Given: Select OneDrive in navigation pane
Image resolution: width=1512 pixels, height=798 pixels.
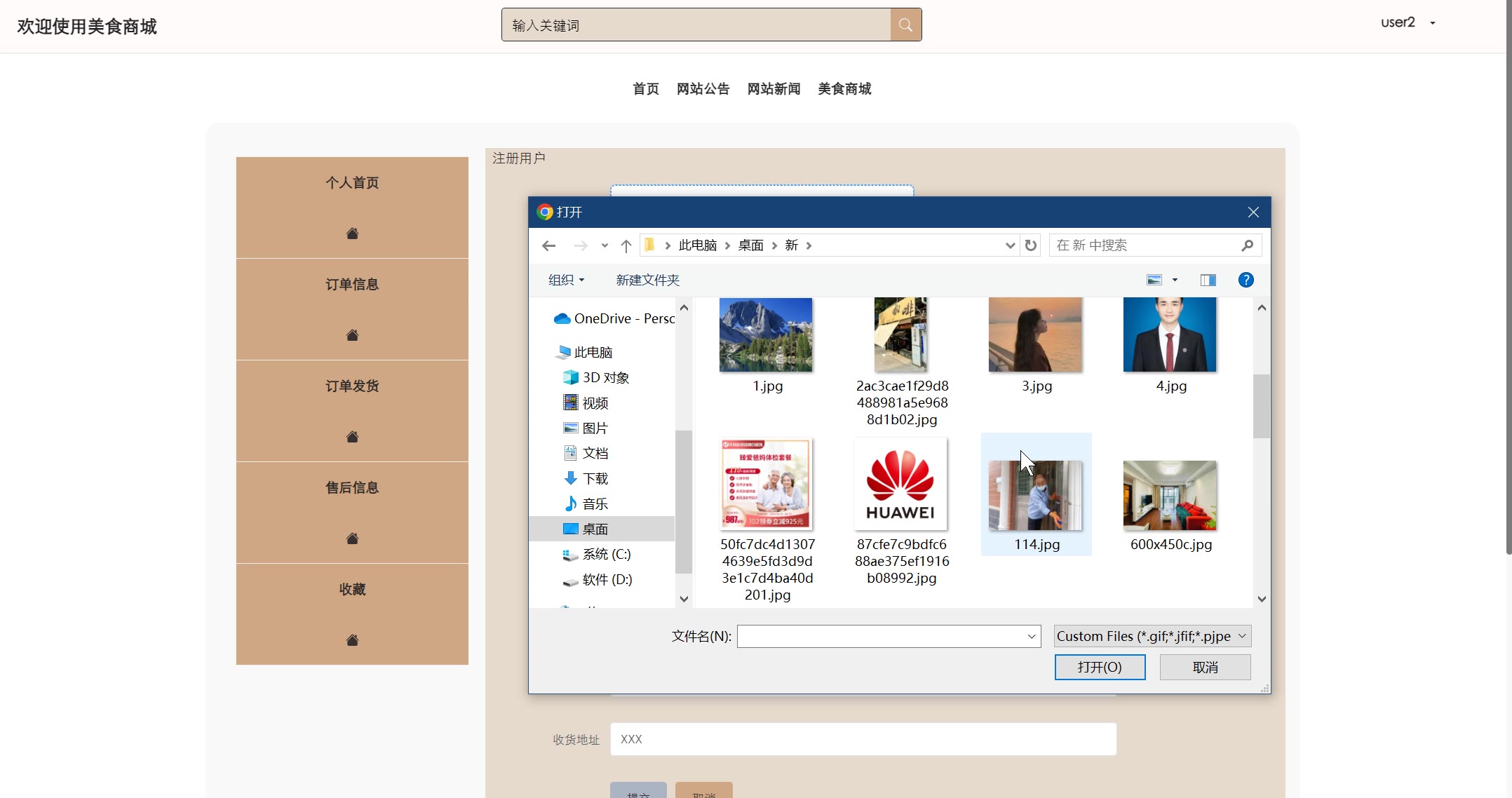Looking at the screenshot, I should [614, 318].
